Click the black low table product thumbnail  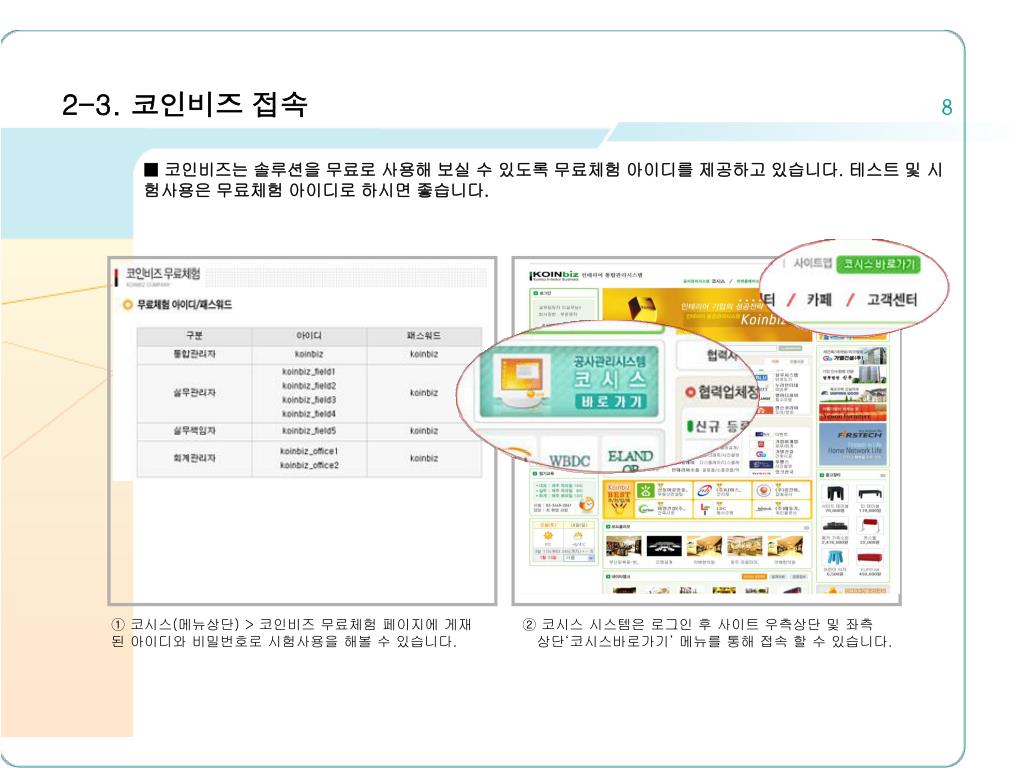[x=869, y=494]
